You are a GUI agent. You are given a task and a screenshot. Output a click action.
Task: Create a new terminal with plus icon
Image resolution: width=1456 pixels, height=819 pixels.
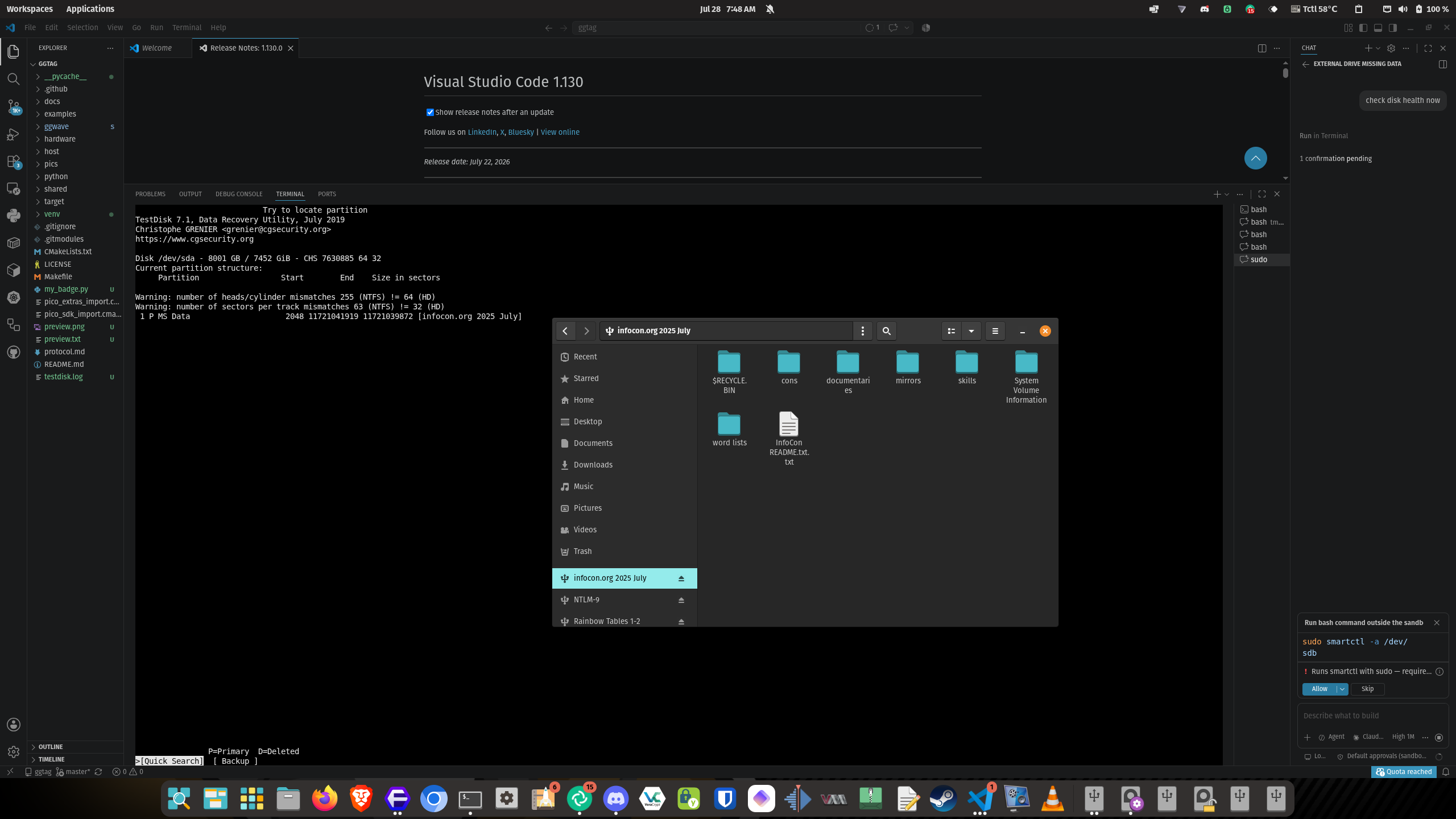tap(1217, 194)
